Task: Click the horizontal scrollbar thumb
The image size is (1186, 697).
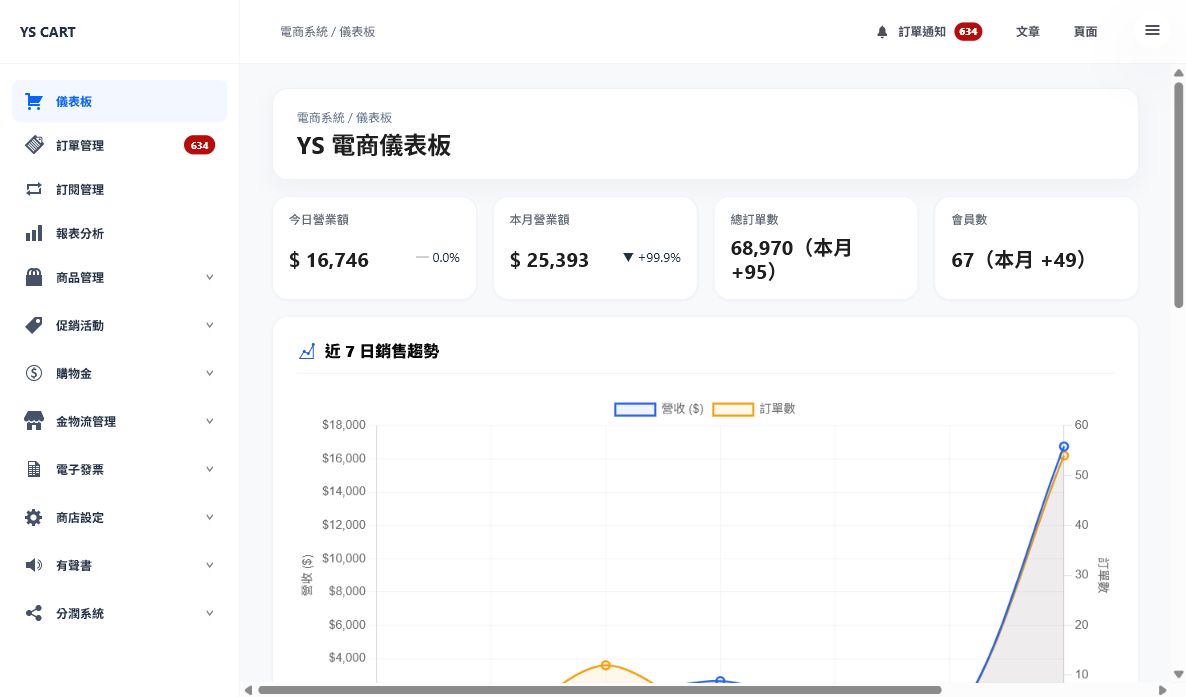Action: [600, 690]
